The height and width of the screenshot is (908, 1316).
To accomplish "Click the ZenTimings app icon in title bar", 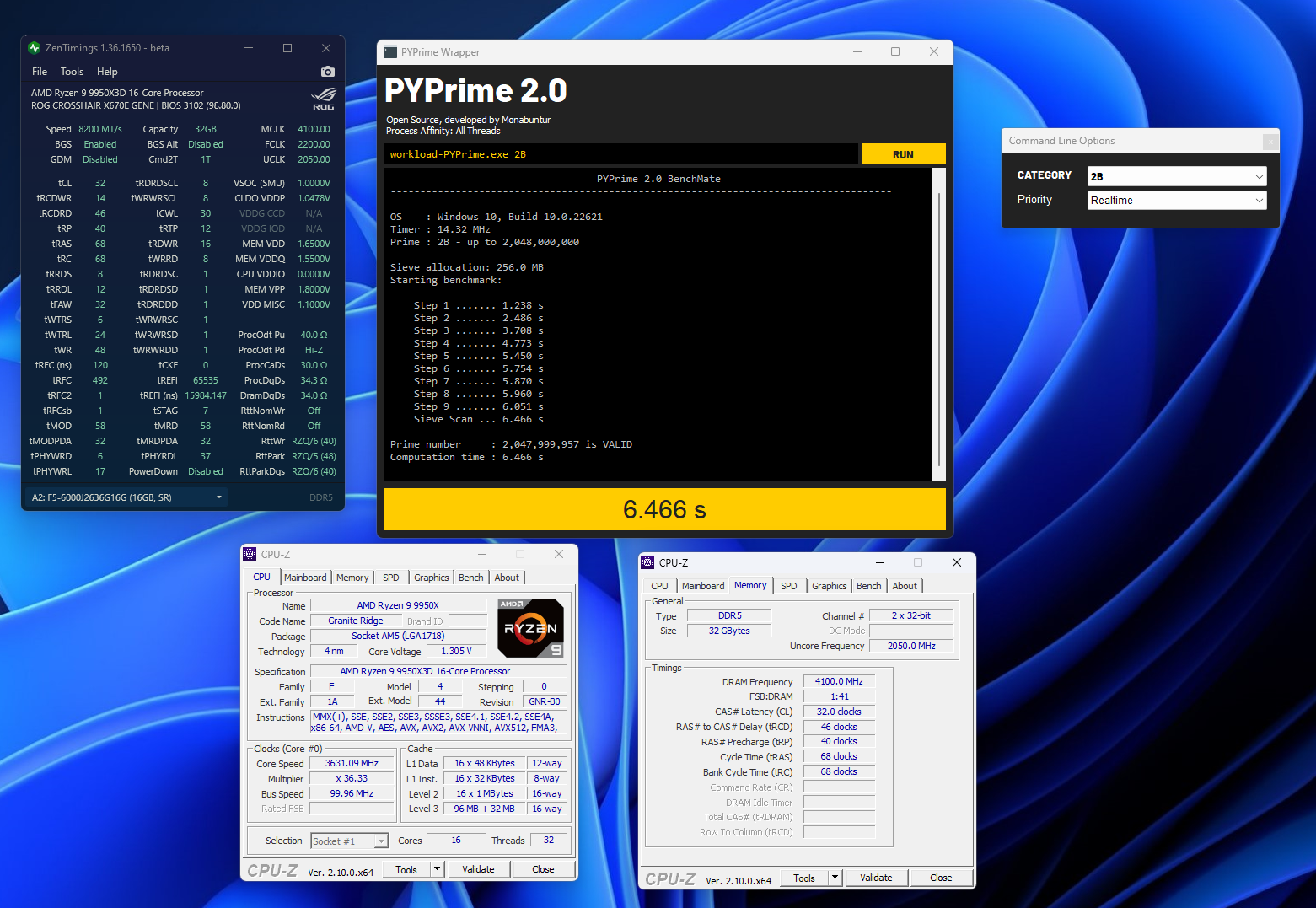I will click(x=34, y=48).
